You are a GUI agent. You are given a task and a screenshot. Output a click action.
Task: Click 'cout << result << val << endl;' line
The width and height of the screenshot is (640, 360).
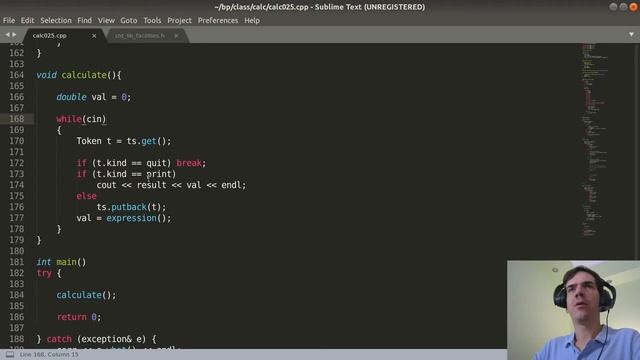coord(171,185)
